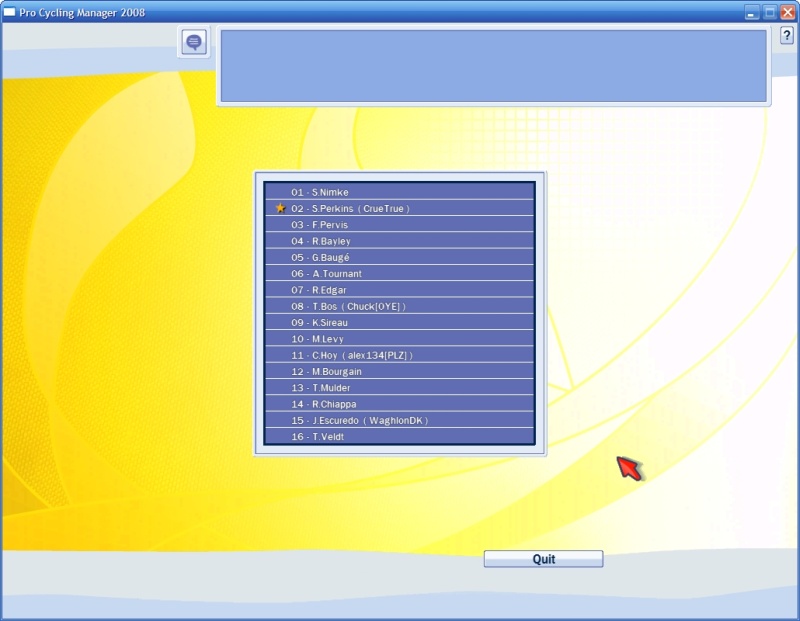Pick the 10 - M.Levy row
Image resolution: width=800 pixels, height=621 pixels.
click(400, 339)
